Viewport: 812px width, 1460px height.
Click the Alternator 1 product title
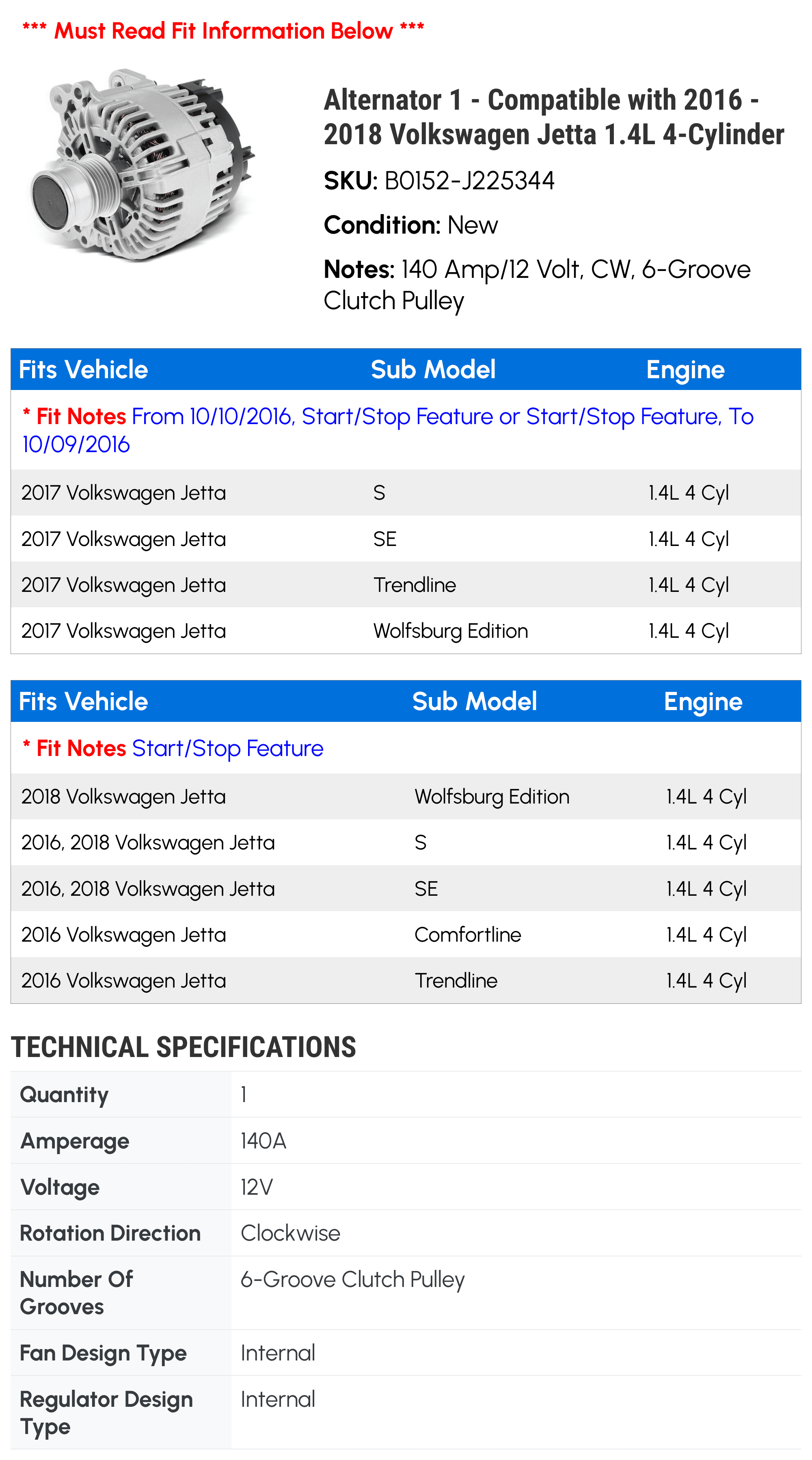553,117
